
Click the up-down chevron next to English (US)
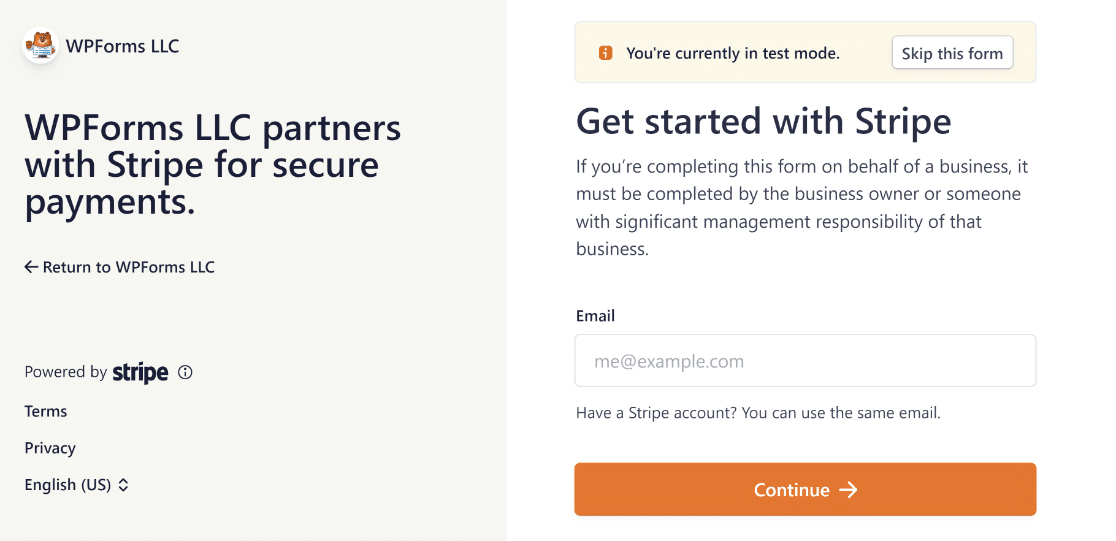point(123,485)
